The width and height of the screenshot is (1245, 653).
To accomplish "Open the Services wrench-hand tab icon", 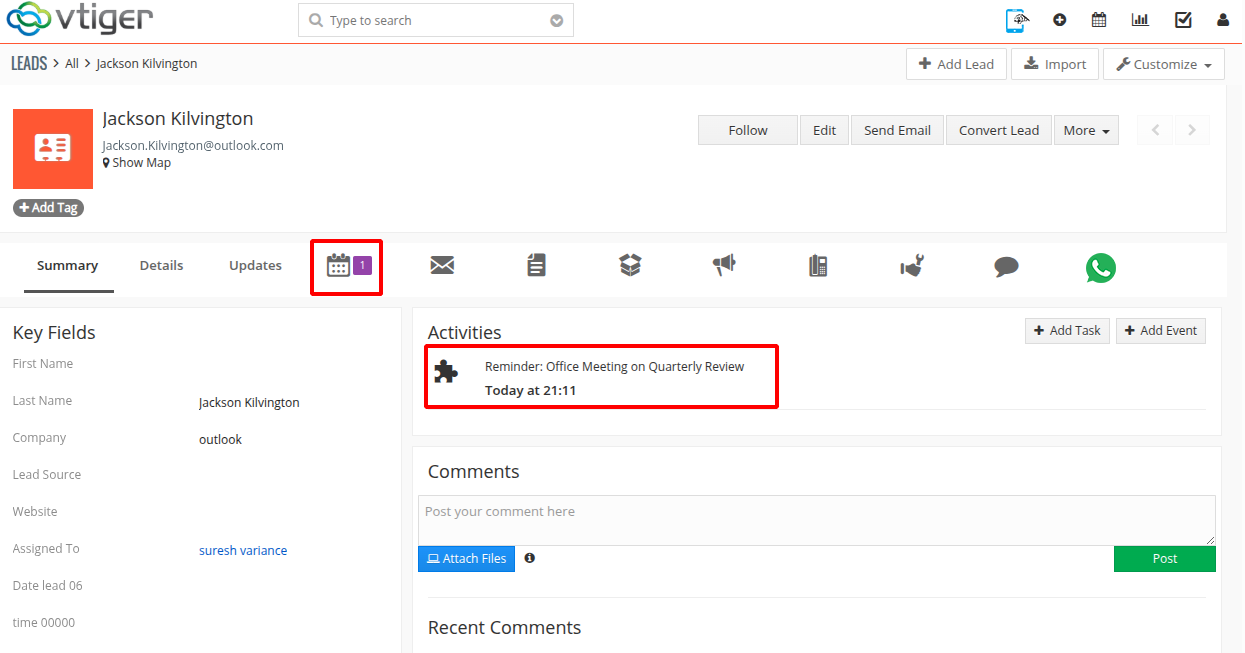I will (912, 266).
